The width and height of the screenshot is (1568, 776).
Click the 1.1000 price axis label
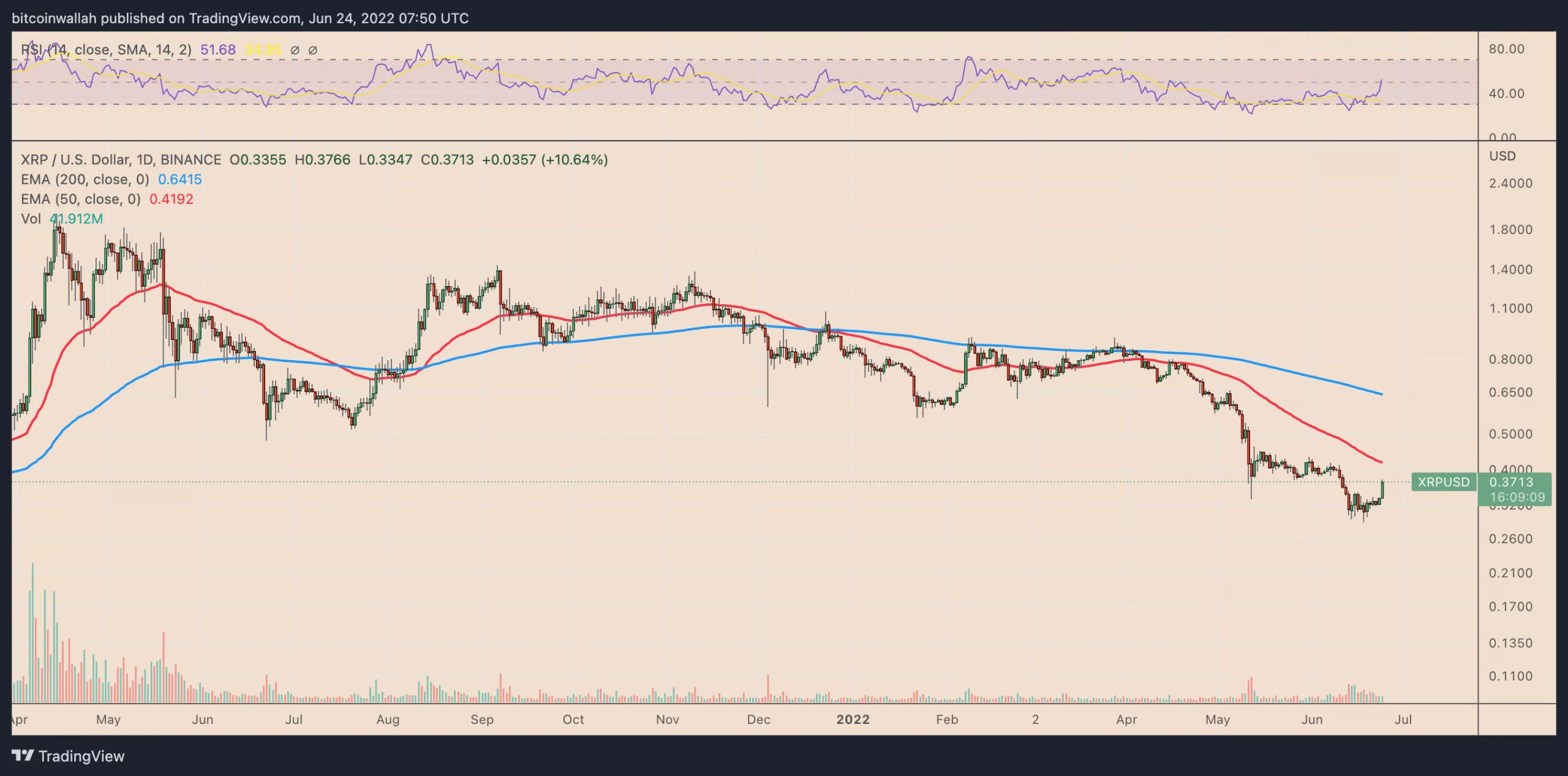[x=1510, y=309]
